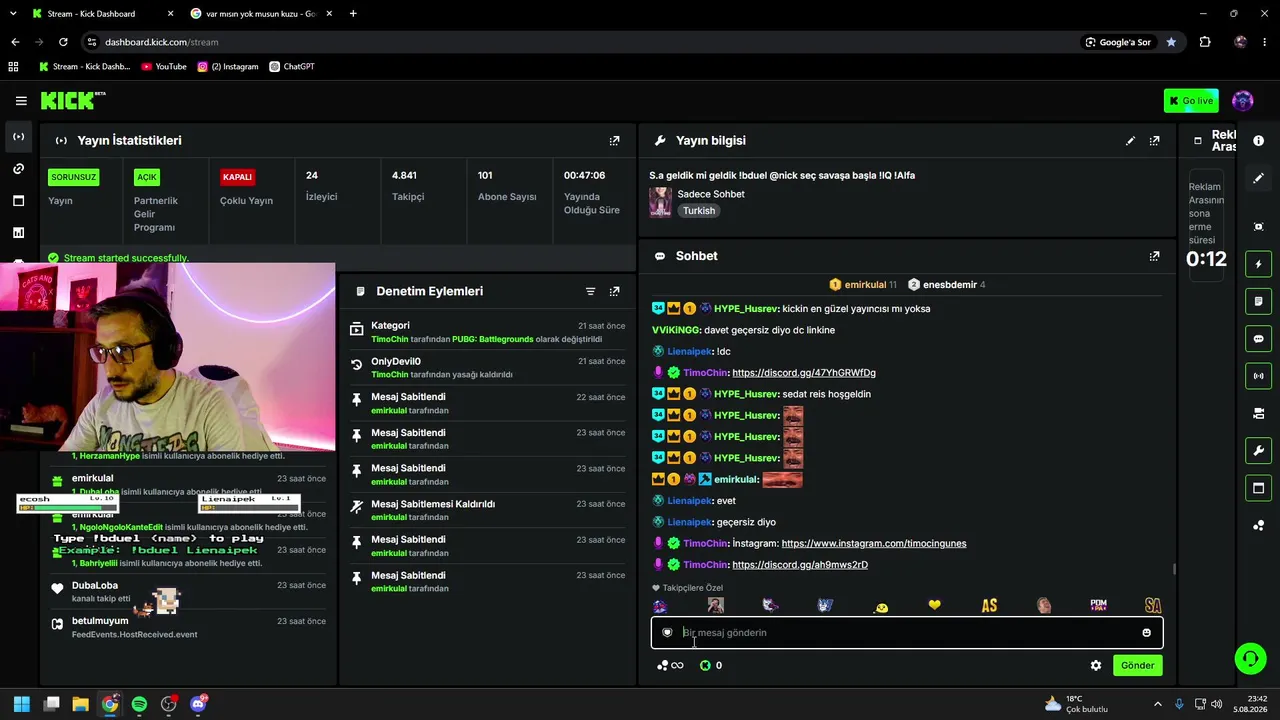Switch to the var mısın yok musun kuzu tab
This screenshot has height=720, width=1280.
click(259, 14)
